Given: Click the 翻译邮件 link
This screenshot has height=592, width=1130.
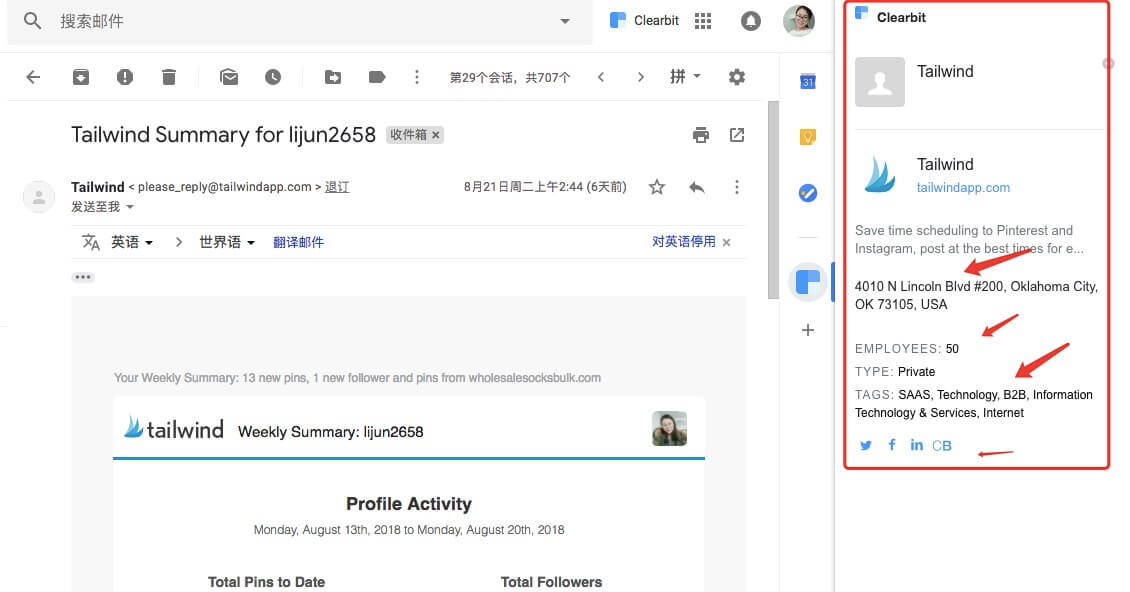Looking at the screenshot, I should coord(298,242).
